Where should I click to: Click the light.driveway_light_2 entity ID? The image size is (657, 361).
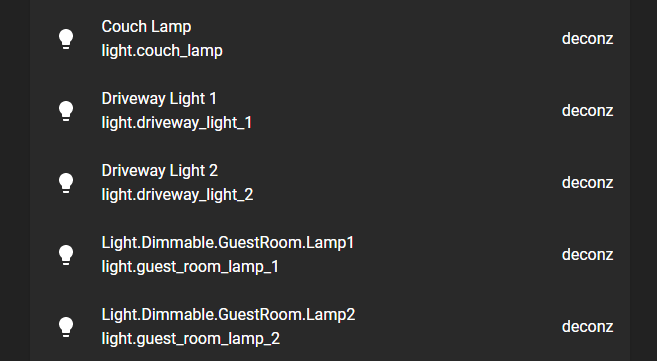click(x=177, y=195)
